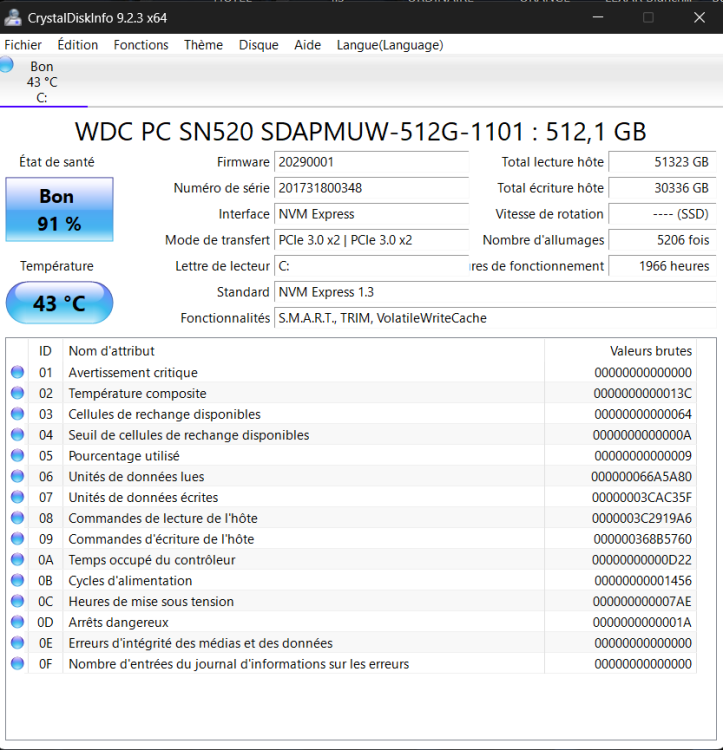The width and height of the screenshot is (723, 750).
Task: Click the raw value 0000000000D22
Action: coord(642,560)
